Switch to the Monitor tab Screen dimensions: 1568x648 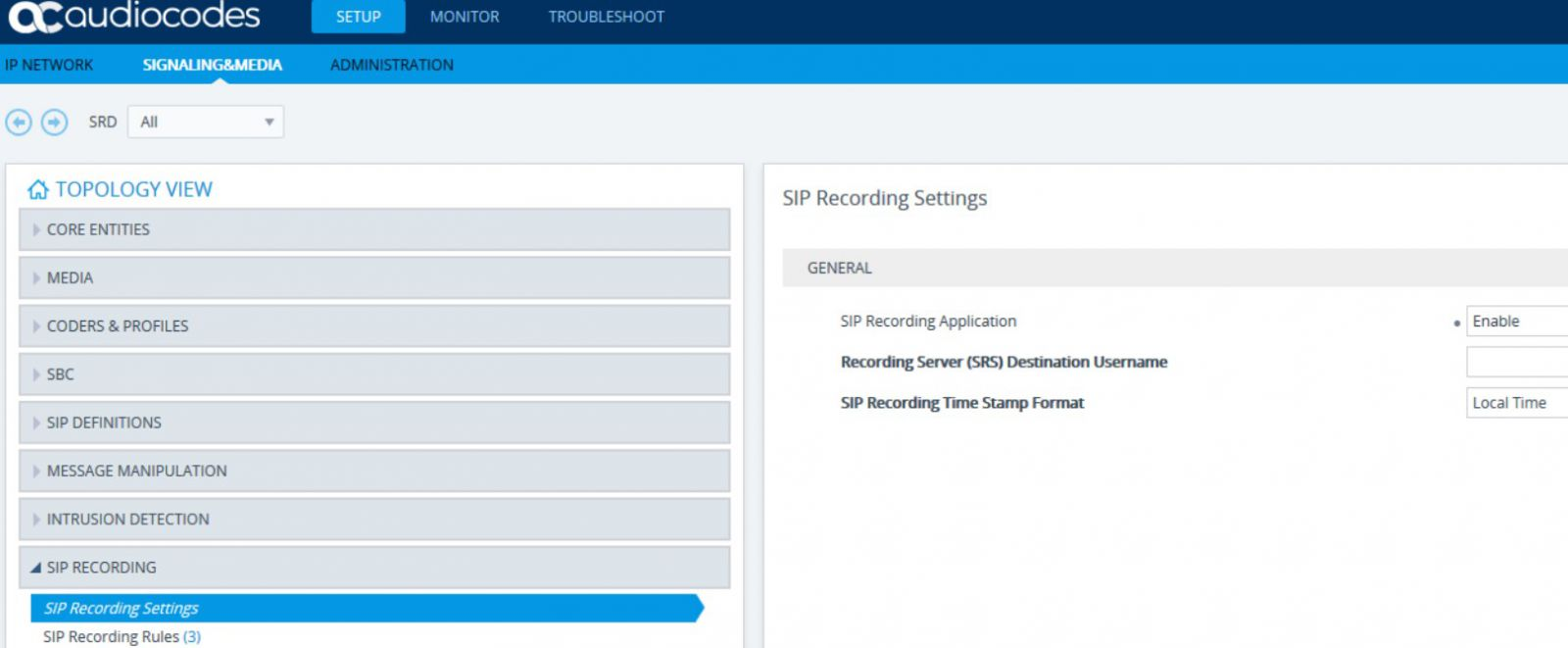click(465, 17)
